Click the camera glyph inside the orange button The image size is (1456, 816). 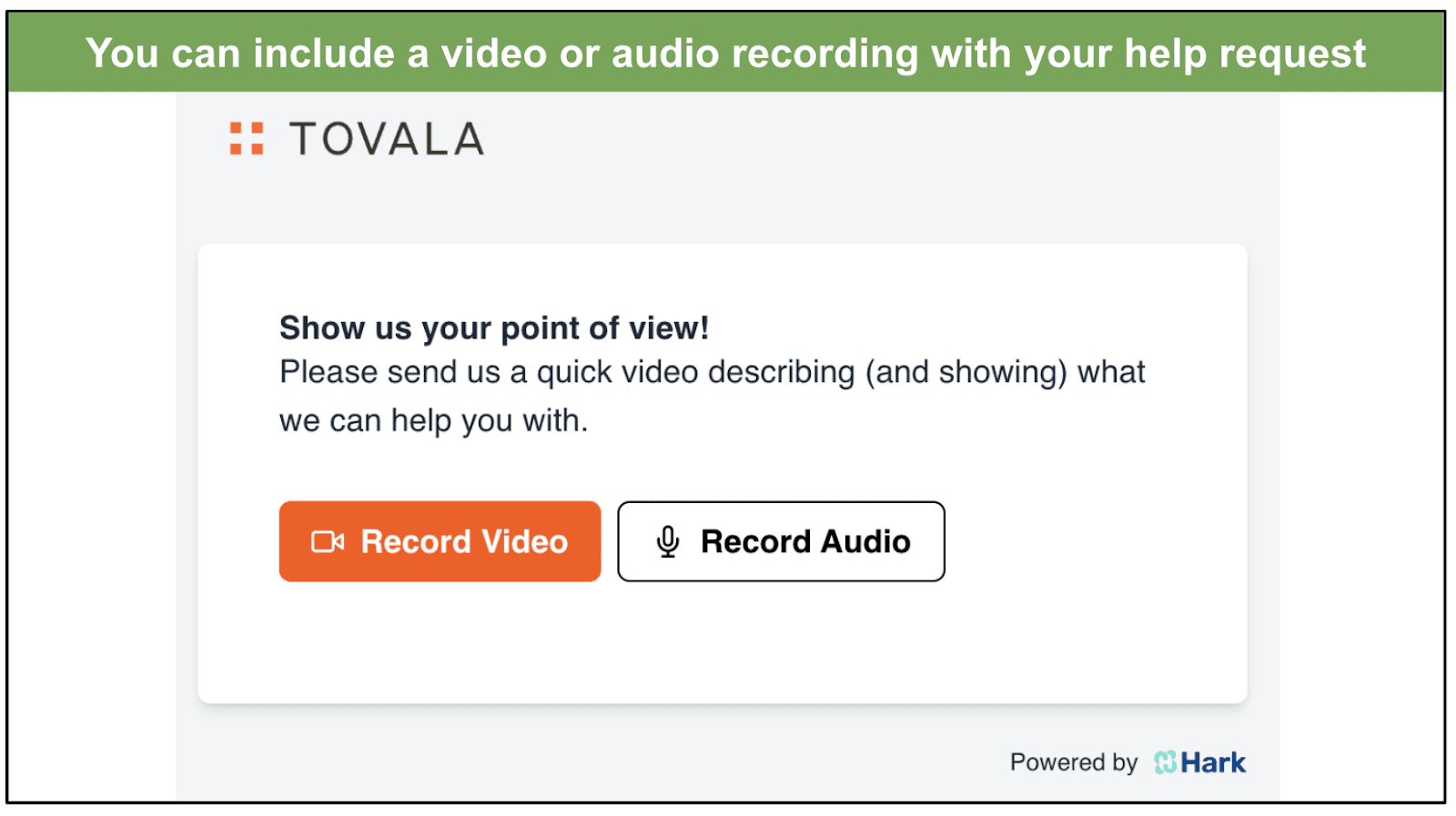point(327,541)
